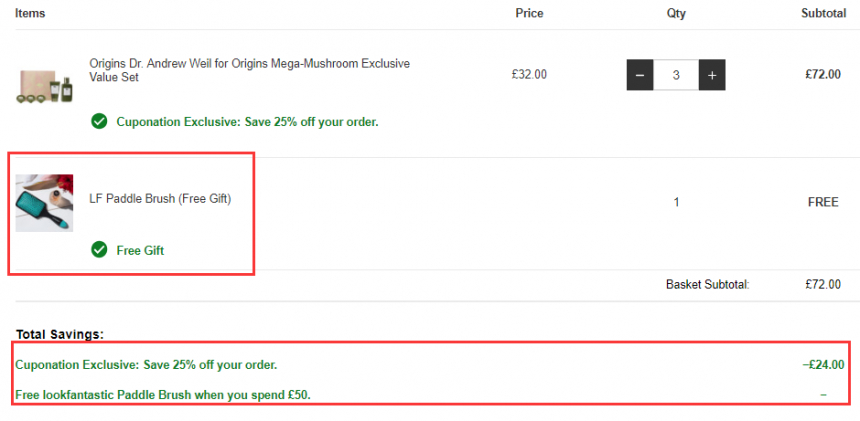860x421 pixels.
Task: Click the green Free Gift label
Action: [140, 251]
